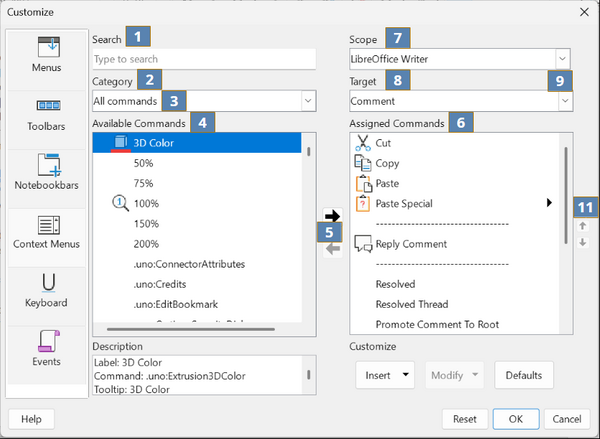Click the right arrow add command icon
This screenshot has height=439, width=600.
click(333, 216)
